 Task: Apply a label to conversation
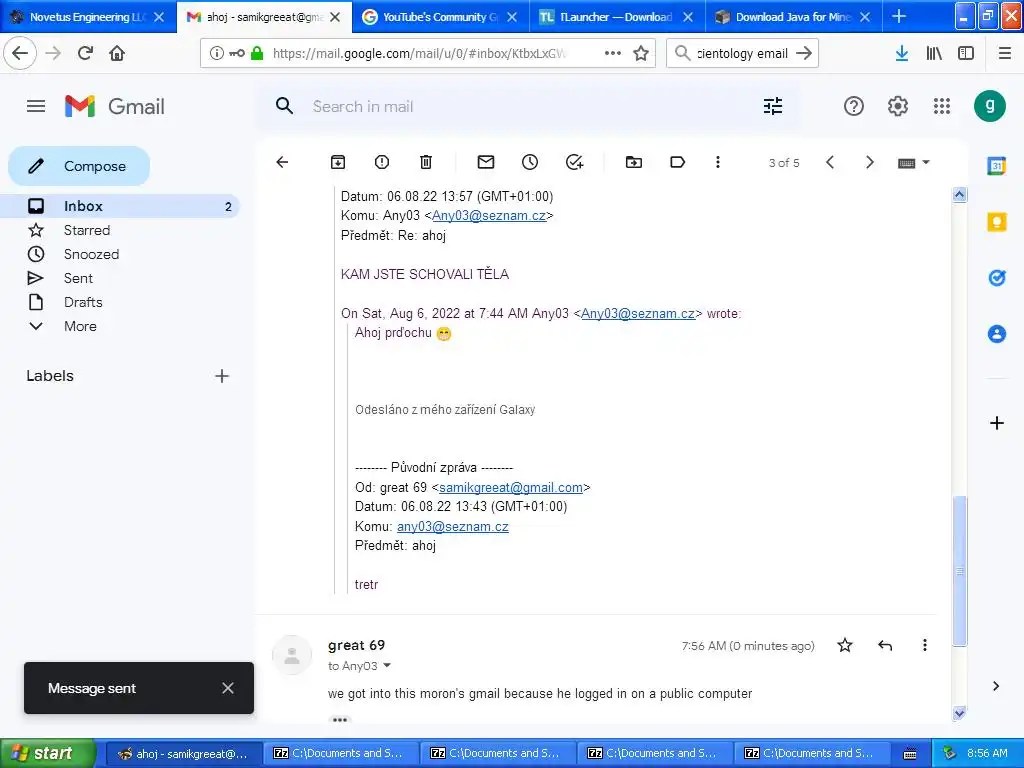(677, 162)
